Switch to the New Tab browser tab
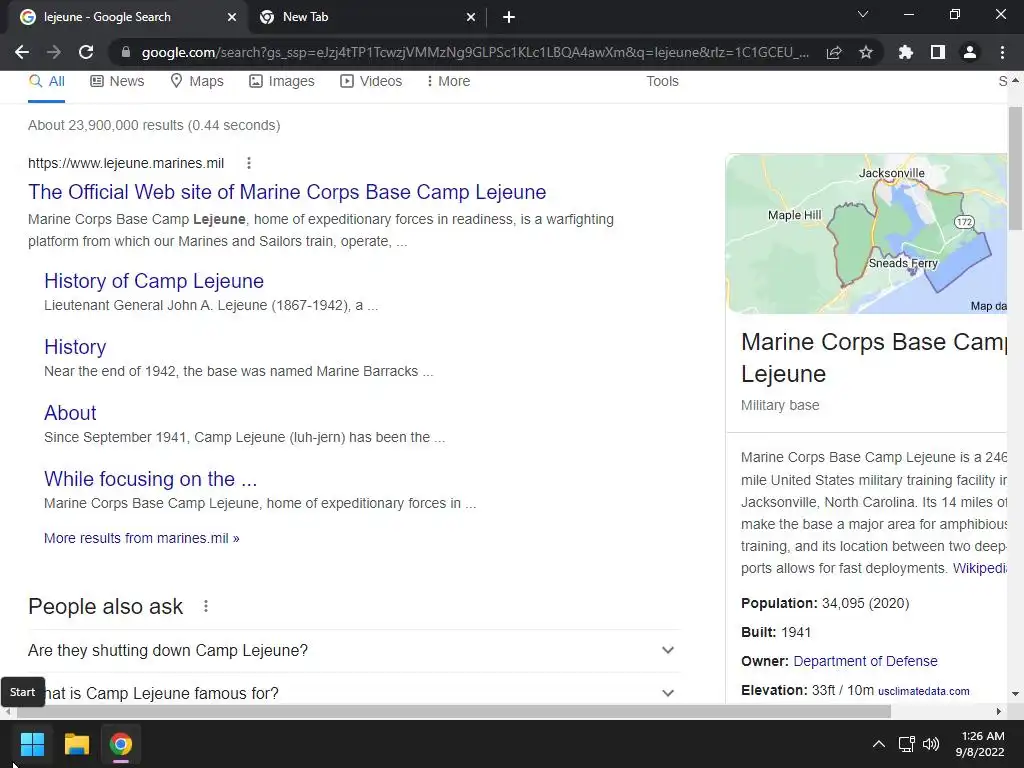 368,17
